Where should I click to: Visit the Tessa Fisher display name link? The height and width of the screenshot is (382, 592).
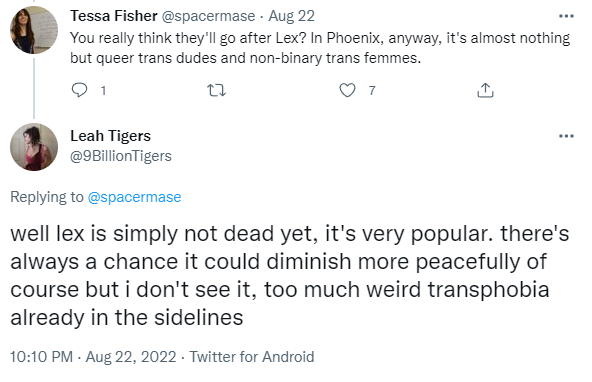point(114,16)
